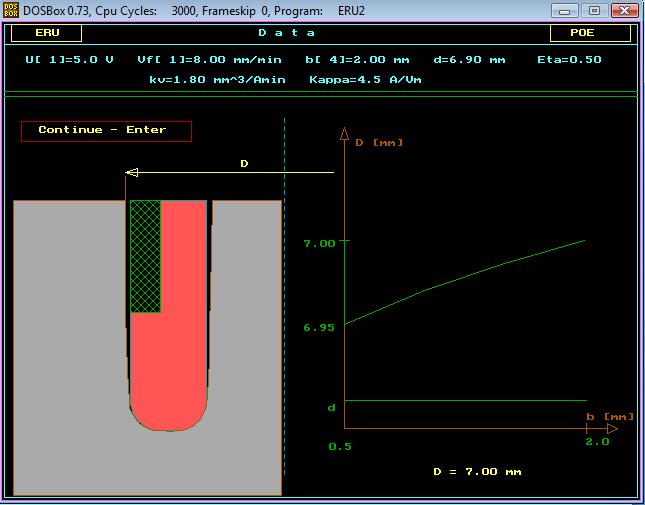This screenshot has width=645, height=505.
Task: Click the D [mm] axis arrow
Action: (343, 133)
